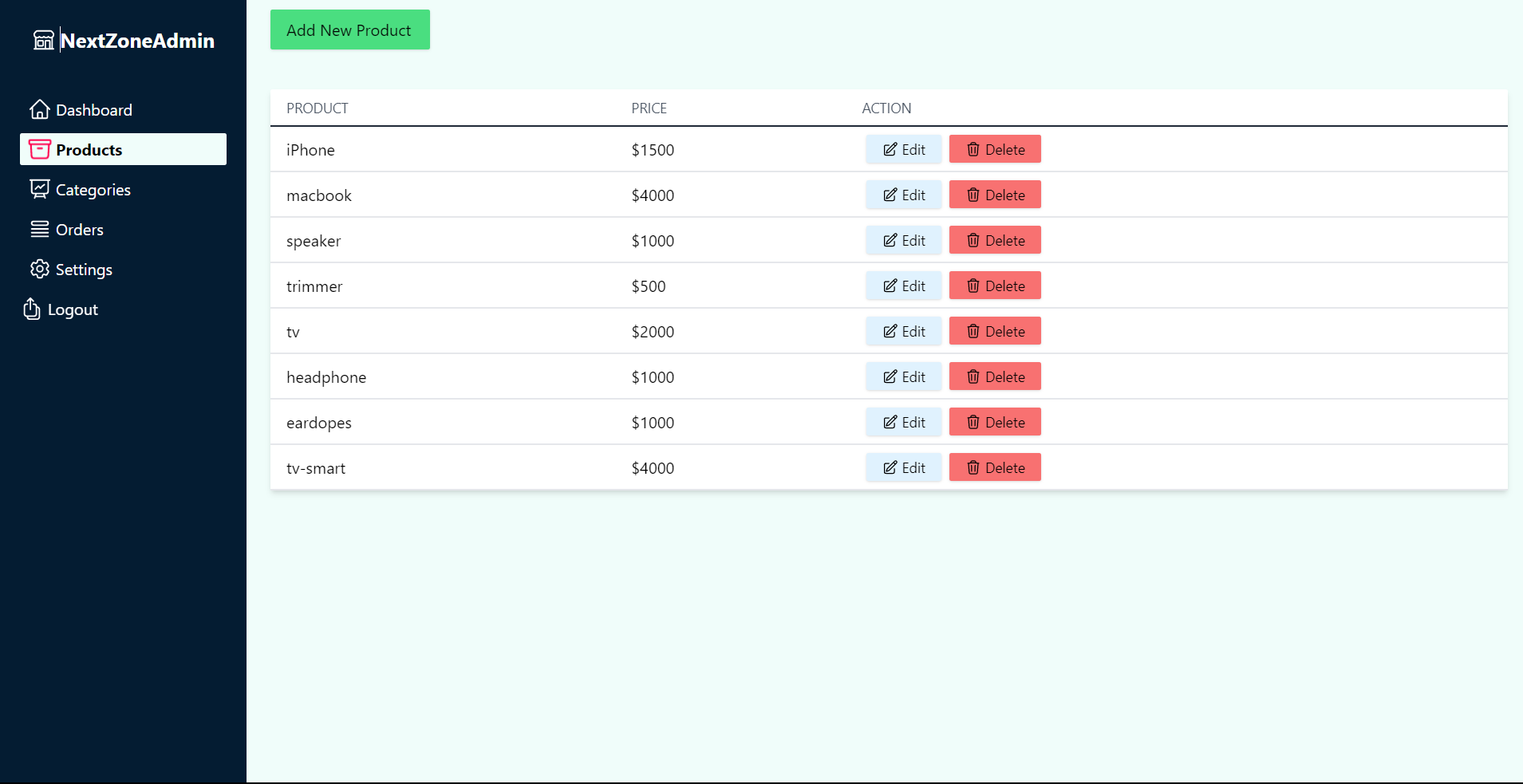Click the PRICE column header
The height and width of the screenshot is (784, 1523).
pyautogui.click(x=649, y=108)
